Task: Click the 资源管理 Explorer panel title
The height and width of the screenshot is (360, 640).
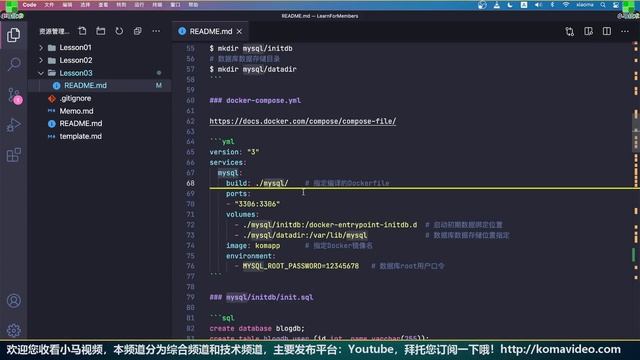Action: tap(54, 31)
